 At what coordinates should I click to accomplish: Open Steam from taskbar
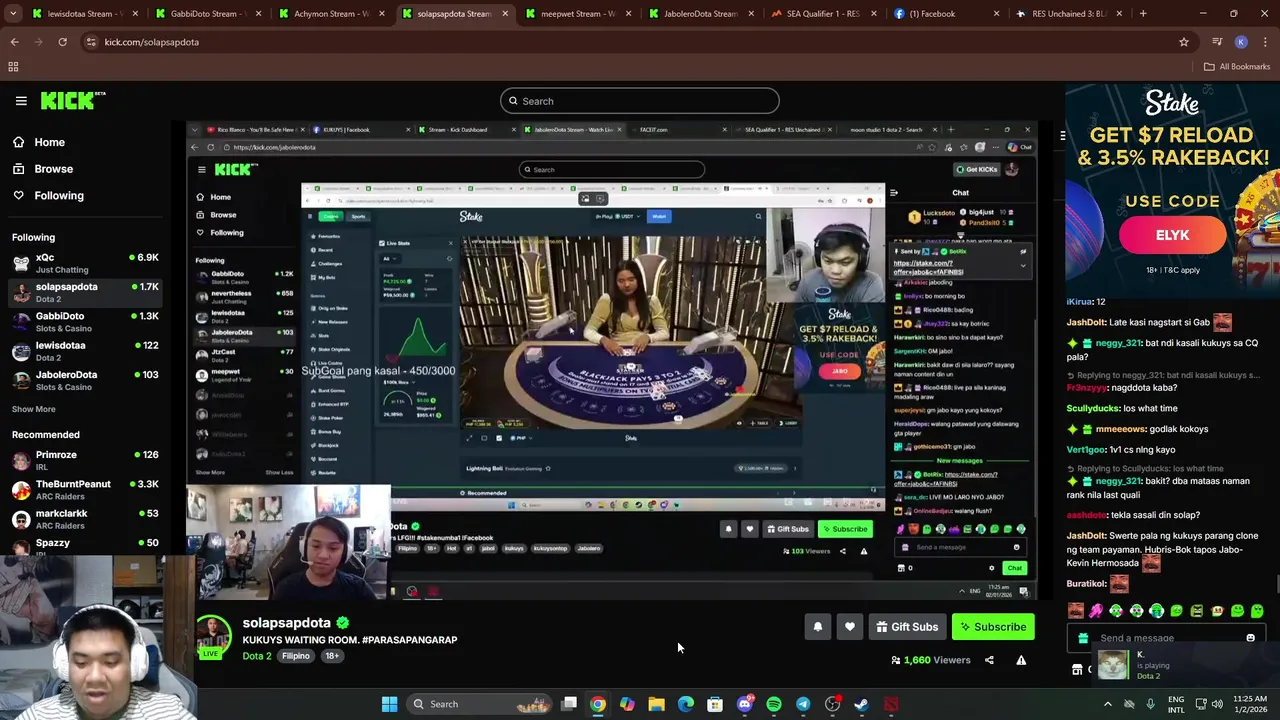[x=862, y=704]
